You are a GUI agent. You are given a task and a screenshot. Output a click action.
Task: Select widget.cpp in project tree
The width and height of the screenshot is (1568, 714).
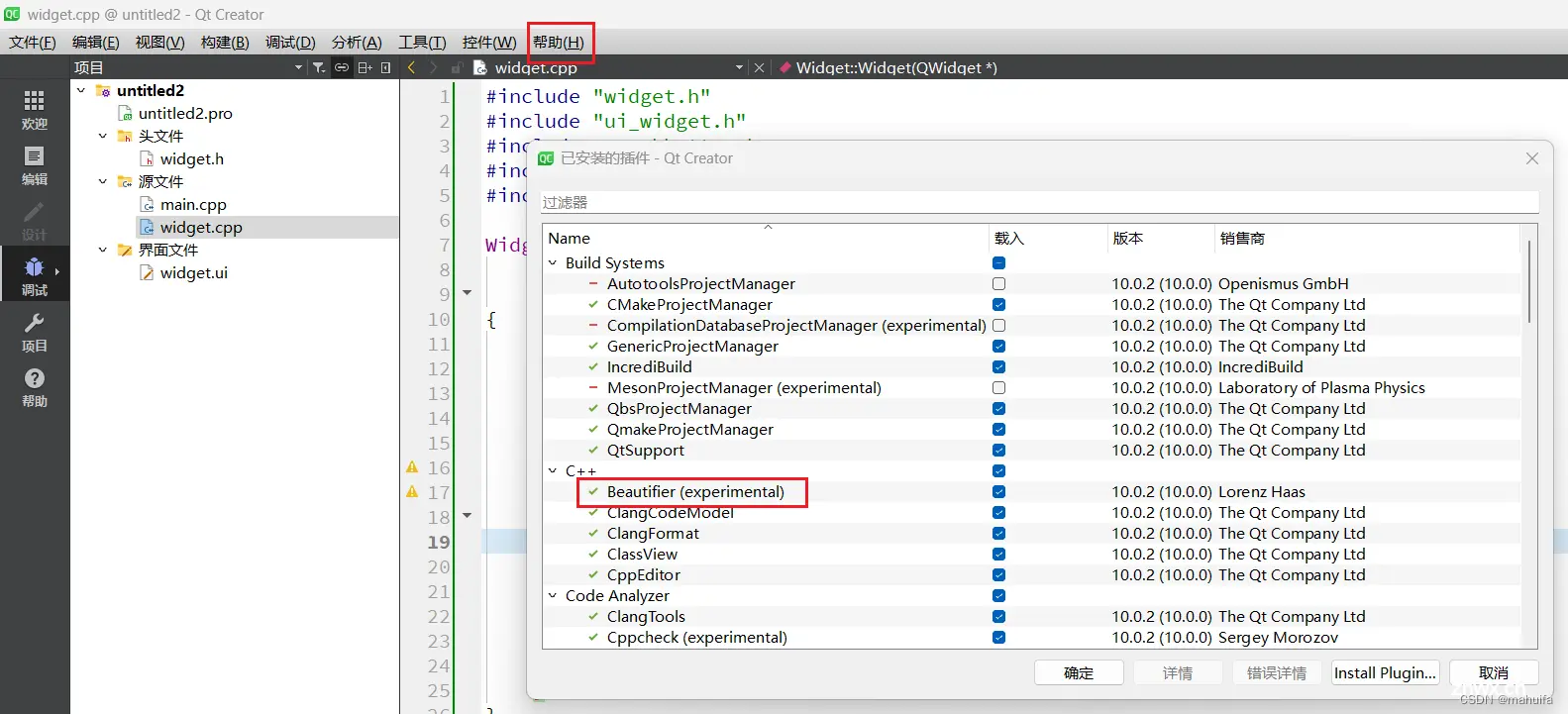(201, 227)
